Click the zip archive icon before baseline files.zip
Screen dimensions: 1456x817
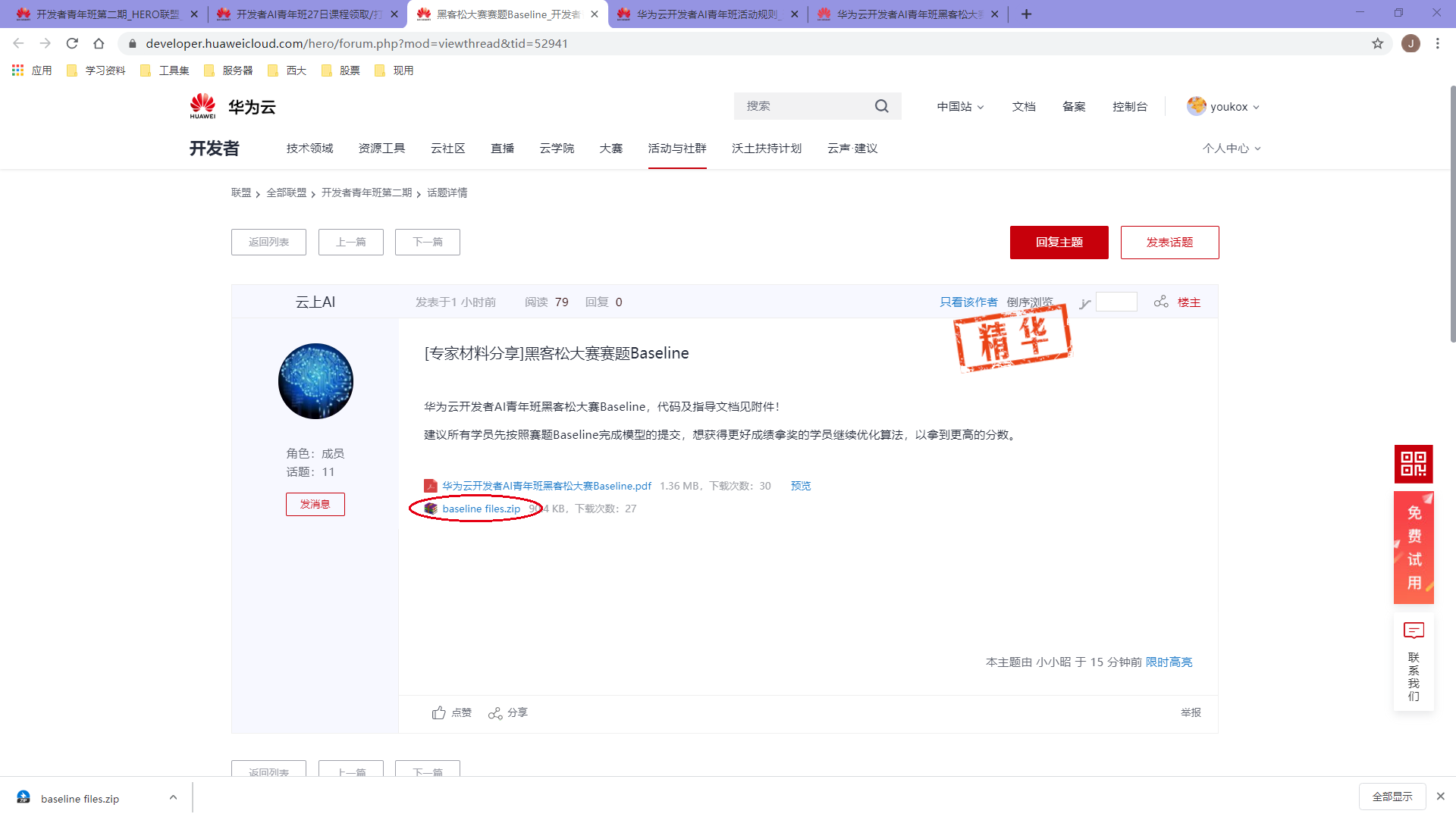pos(431,509)
